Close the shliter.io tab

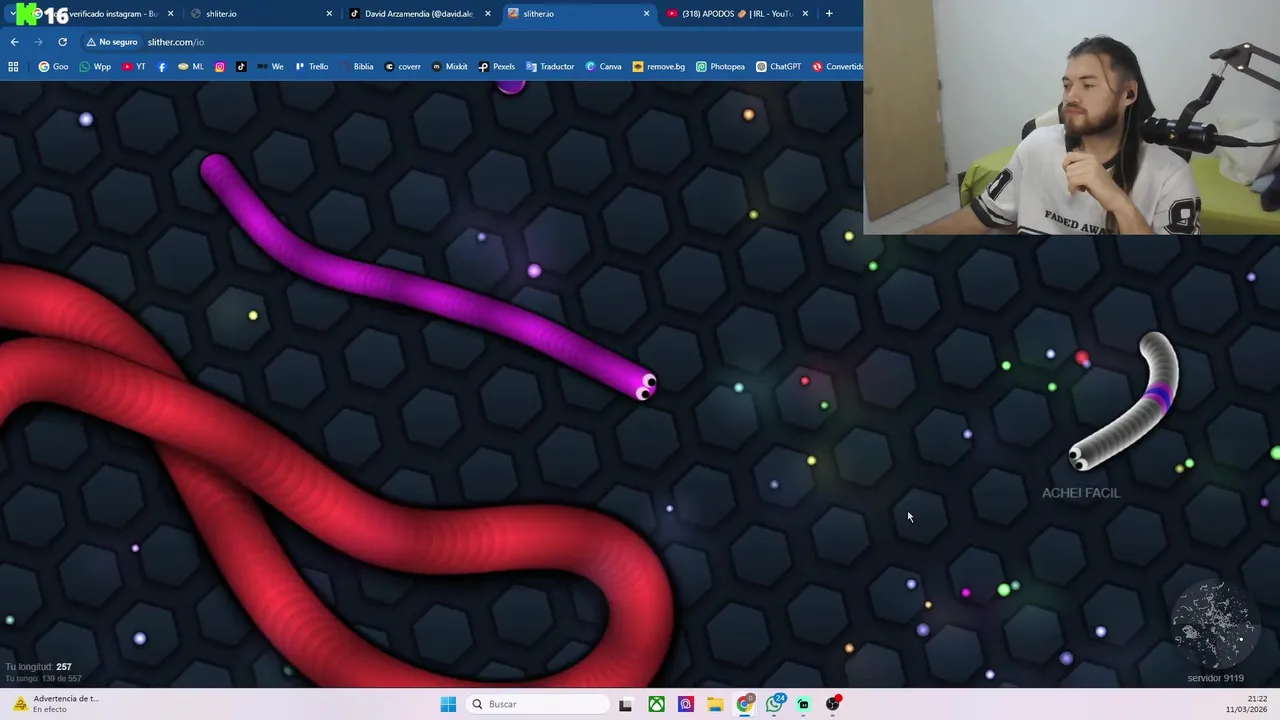click(x=329, y=14)
